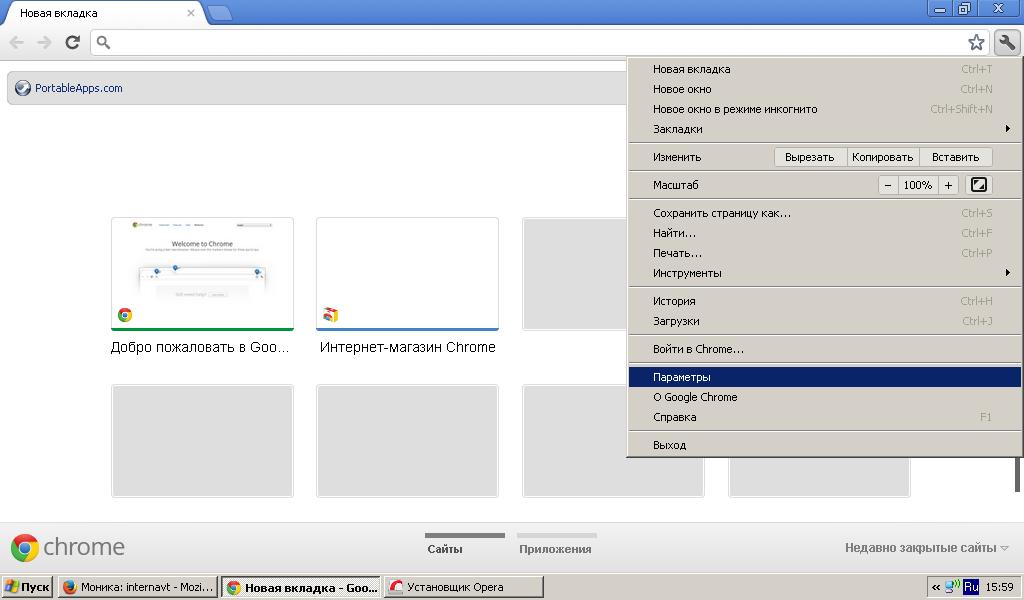Click Интернет-магазин Chrome caption
Image resolution: width=1024 pixels, height=600 pixels.
pyautogui.click(x=408, y=347)
